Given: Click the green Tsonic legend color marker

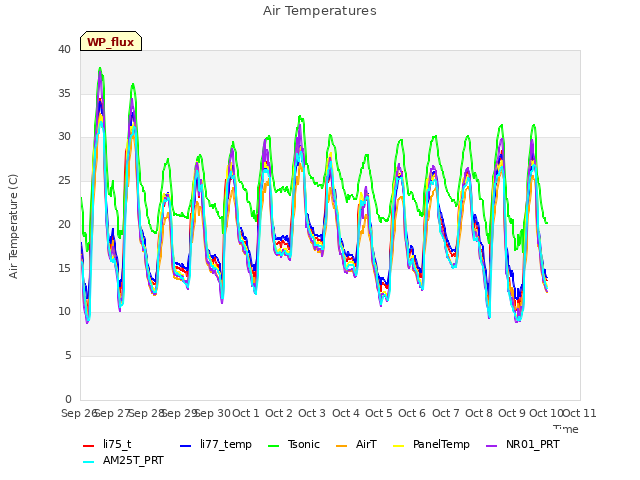Looking at the screenshot, I should [x=273, y=445].
